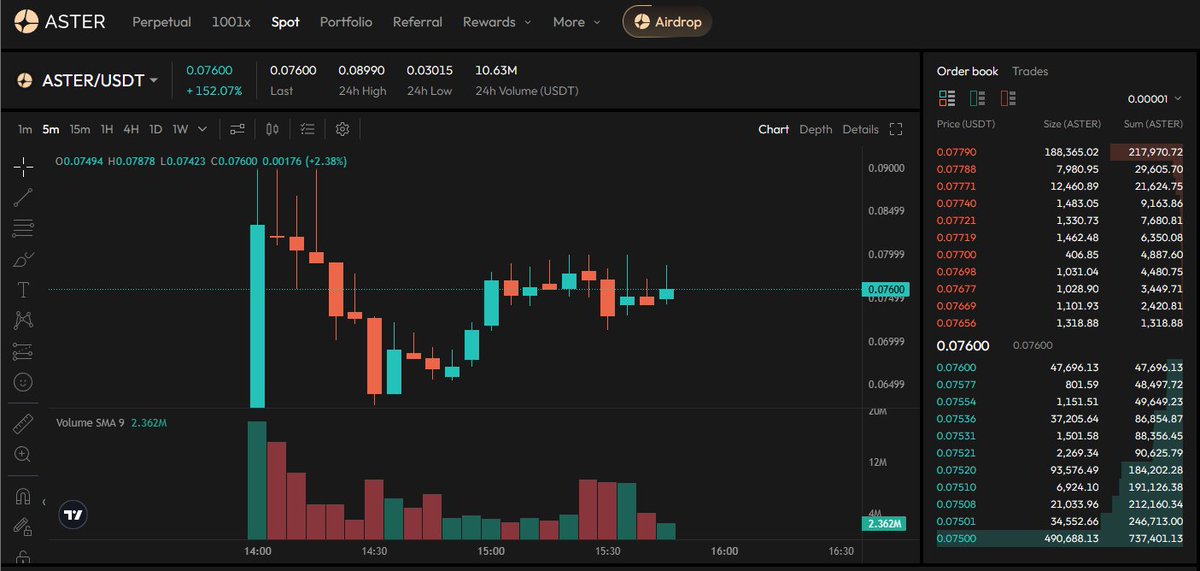1200x571 pixels.
Task: Go to the Spot trading page
Action: point(285,21)
